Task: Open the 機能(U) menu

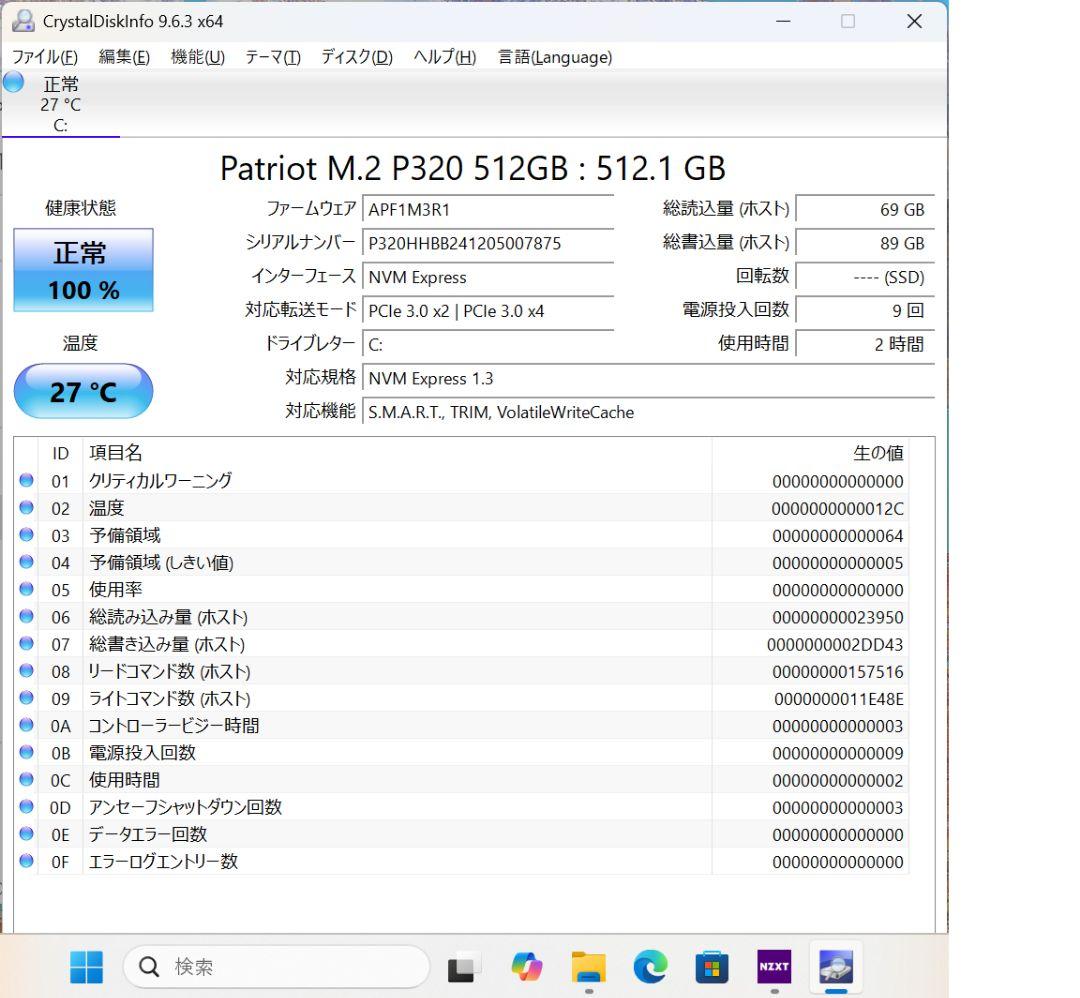Action: (x=196, y=57)
